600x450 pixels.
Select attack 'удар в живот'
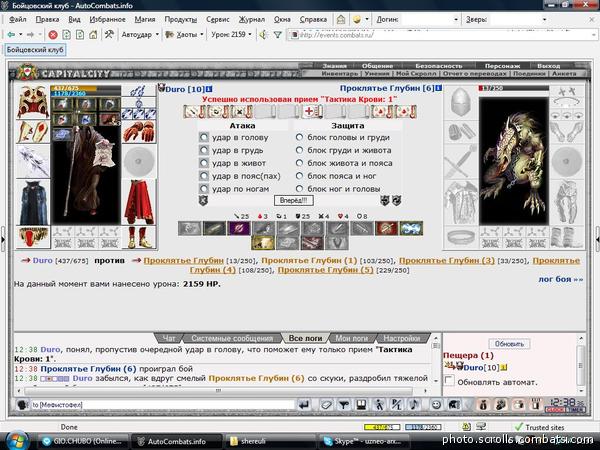click(204, 163)
